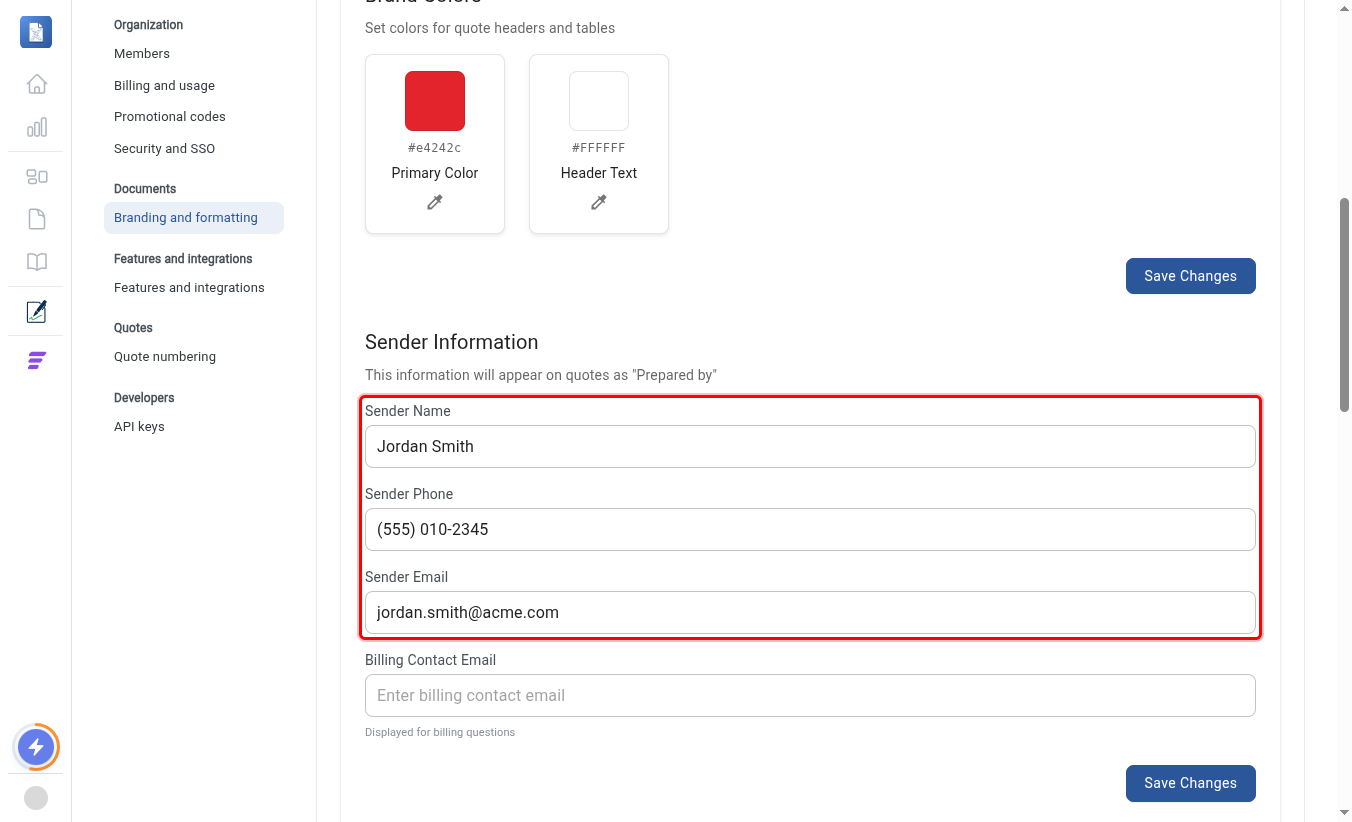Open the dashboard layout blocks icon
Image resolution: width=1352 pixels, height=822 pixels.
tap(36, 177)
